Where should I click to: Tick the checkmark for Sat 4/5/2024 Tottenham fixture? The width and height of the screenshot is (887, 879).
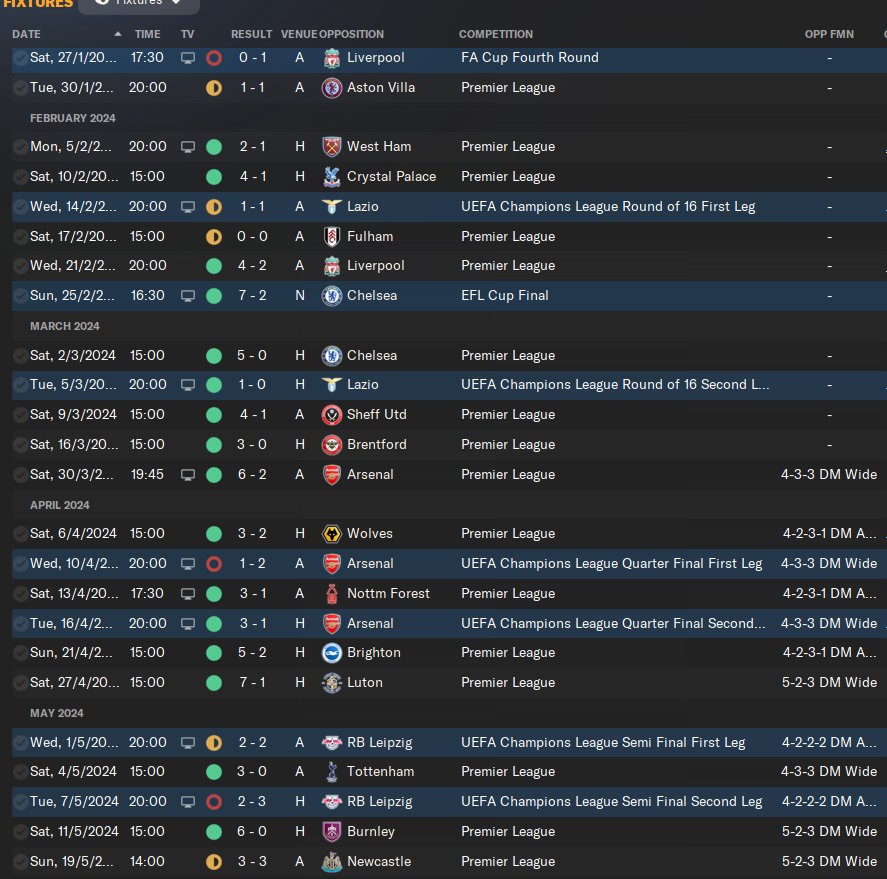(x=20, y=772)
